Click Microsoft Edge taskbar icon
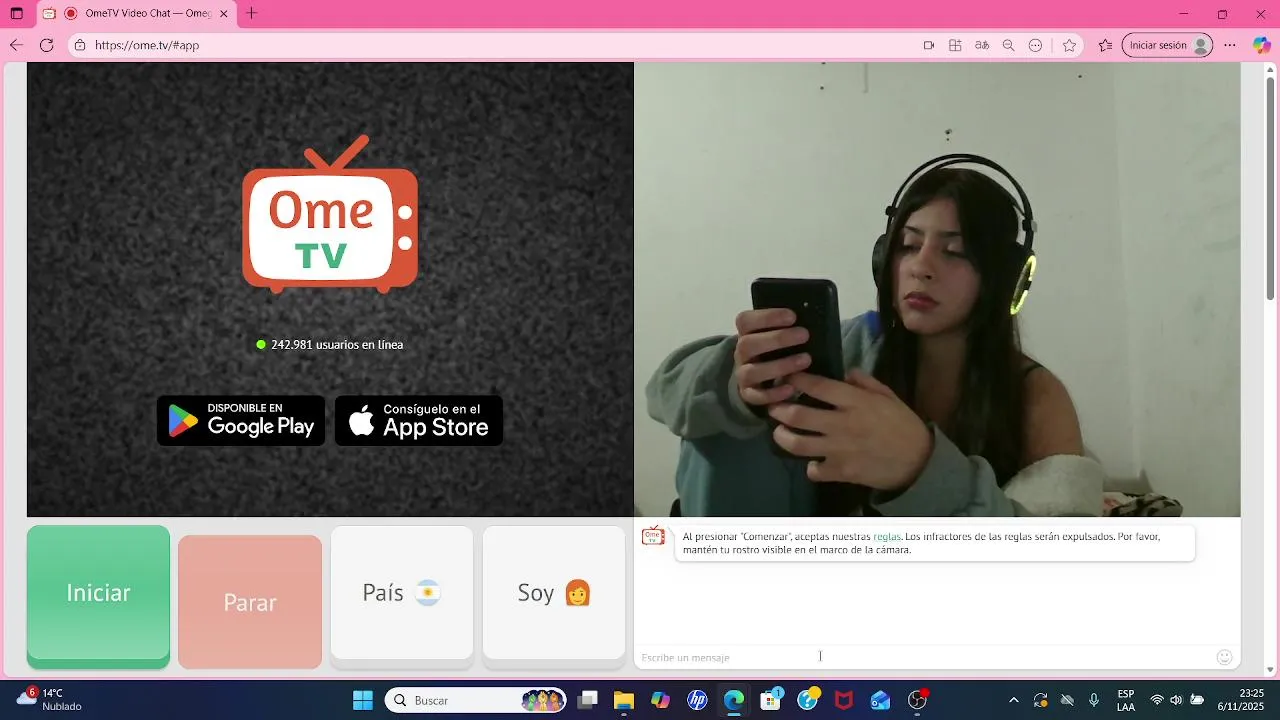 pyautogui.click(x=734, y=700)
